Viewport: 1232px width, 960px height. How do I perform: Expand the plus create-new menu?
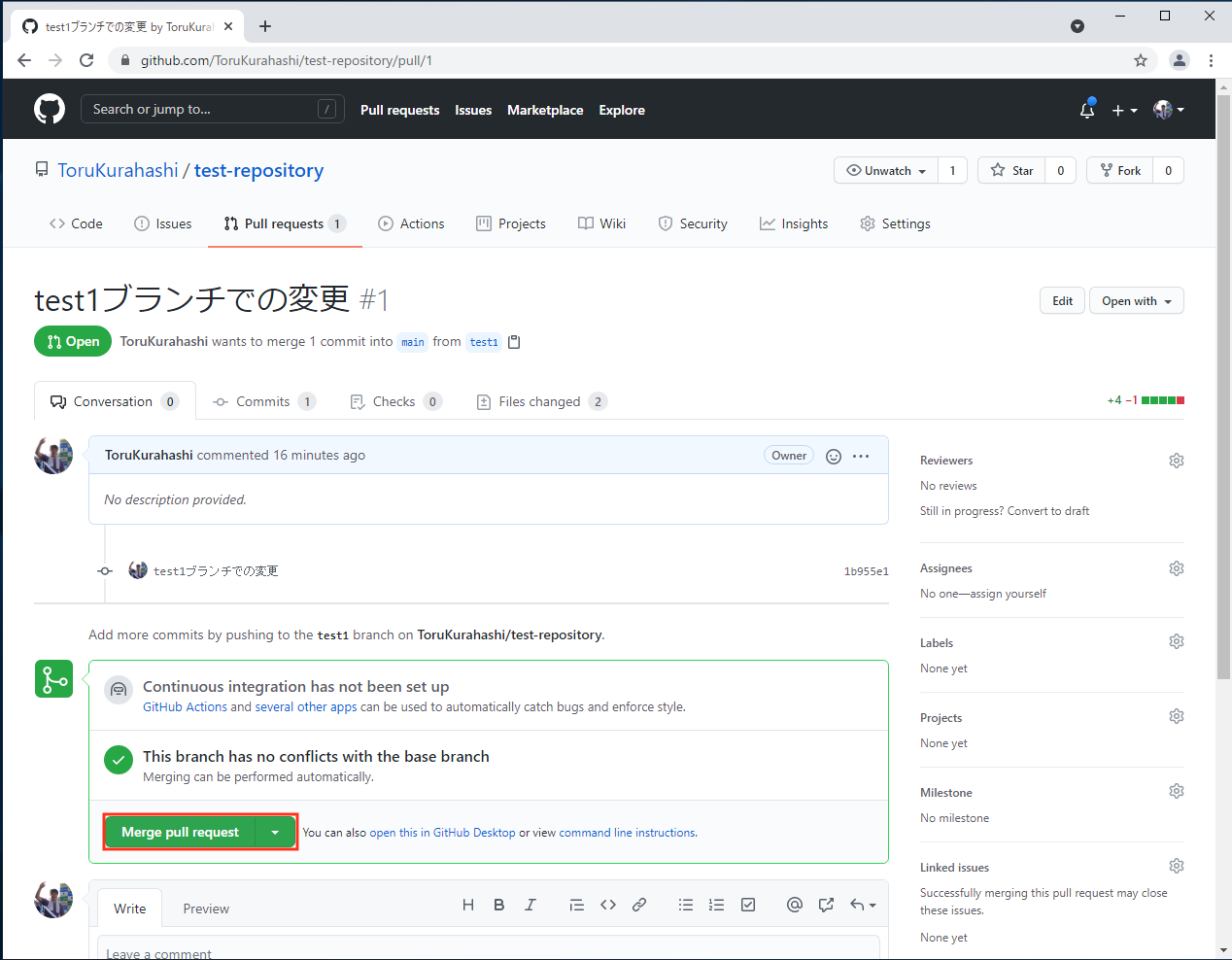(x=1124, y=110)
